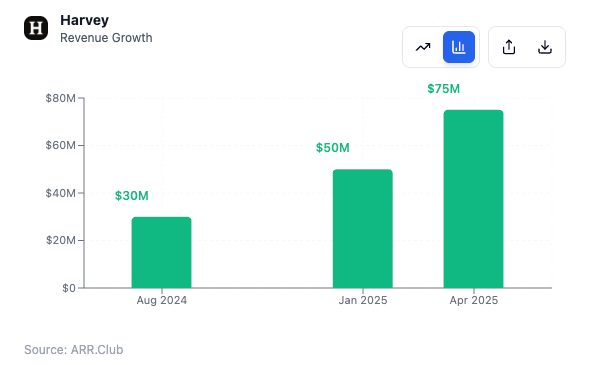
Task: Click the $30M value label
Action: pos(132,196)
